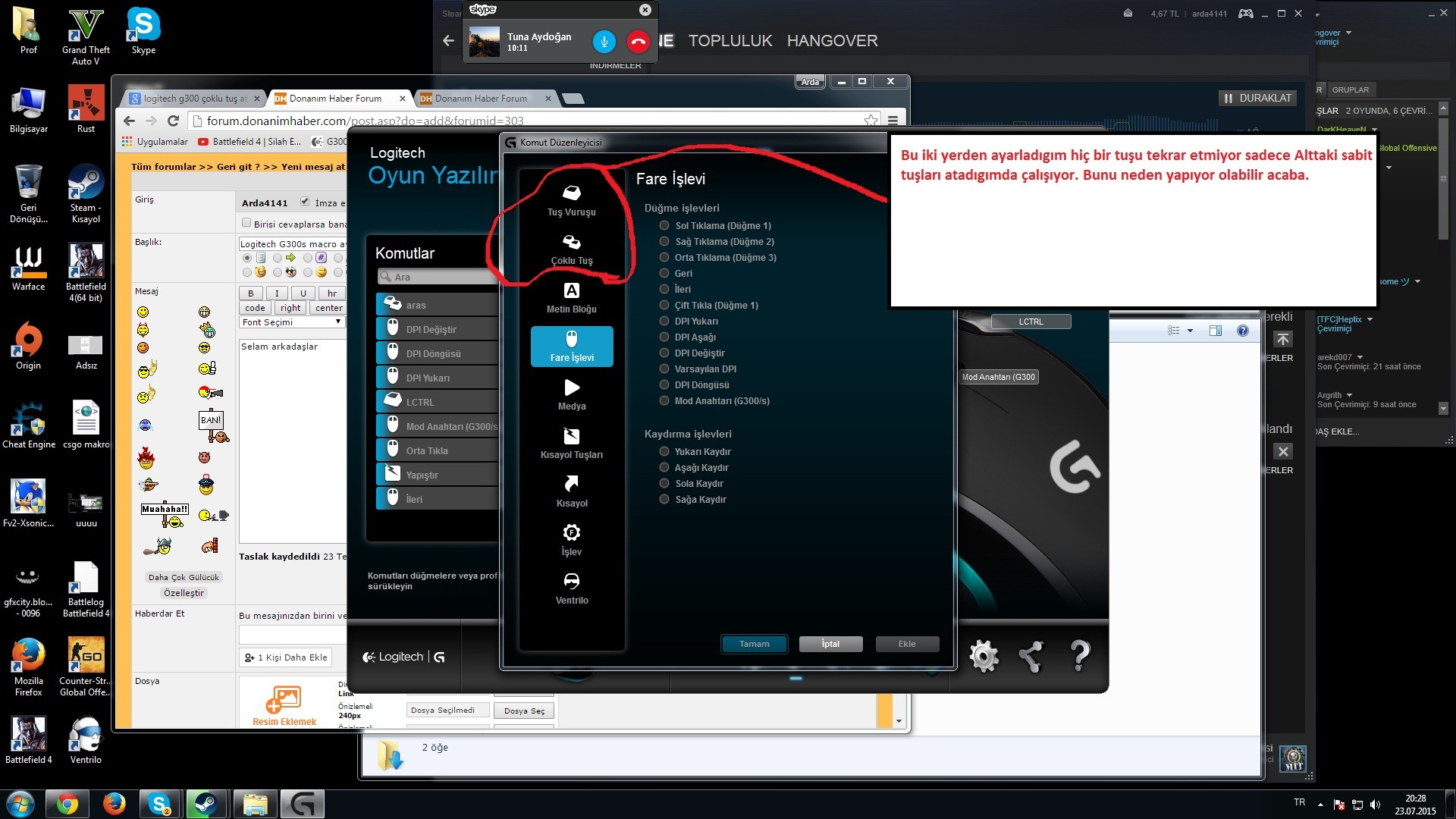Open the Font Seçimi dropdown
The height and width of the screenshot is (819, 1456).
point(291,322)
